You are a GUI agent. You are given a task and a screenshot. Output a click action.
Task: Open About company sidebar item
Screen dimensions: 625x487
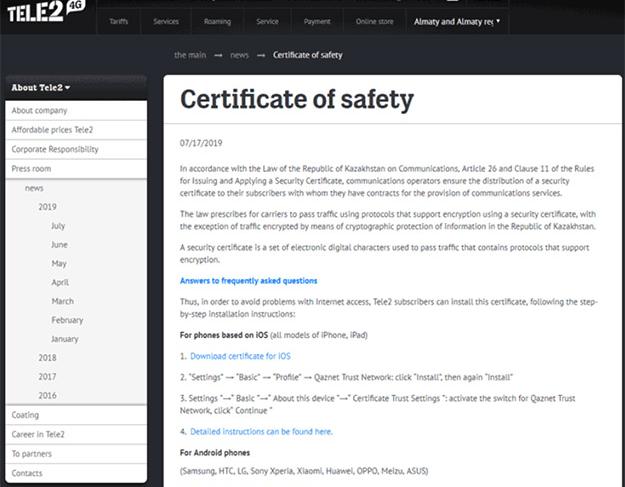pos(76,110)
